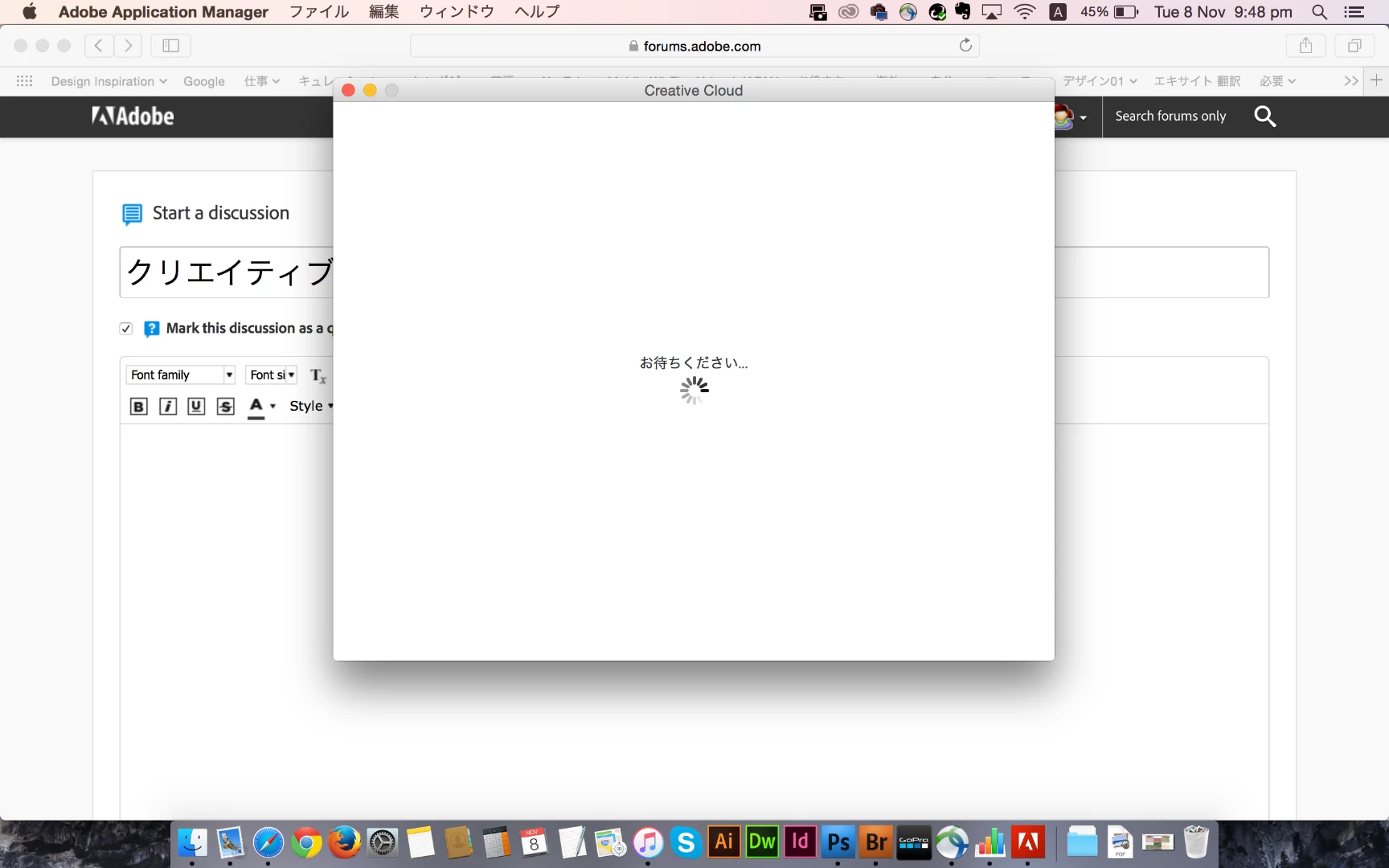
Task: Open Safari from the Dock
Action: (x=268, y=842)
